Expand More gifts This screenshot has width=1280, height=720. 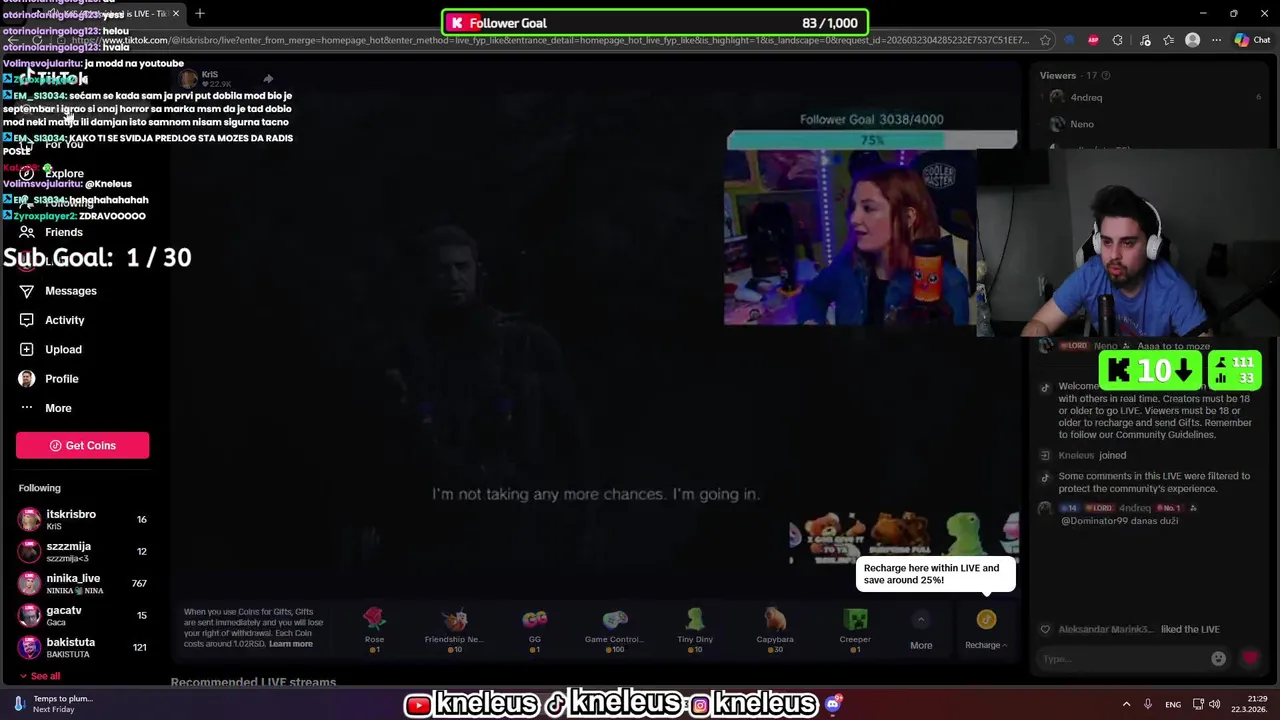(921, 632)
